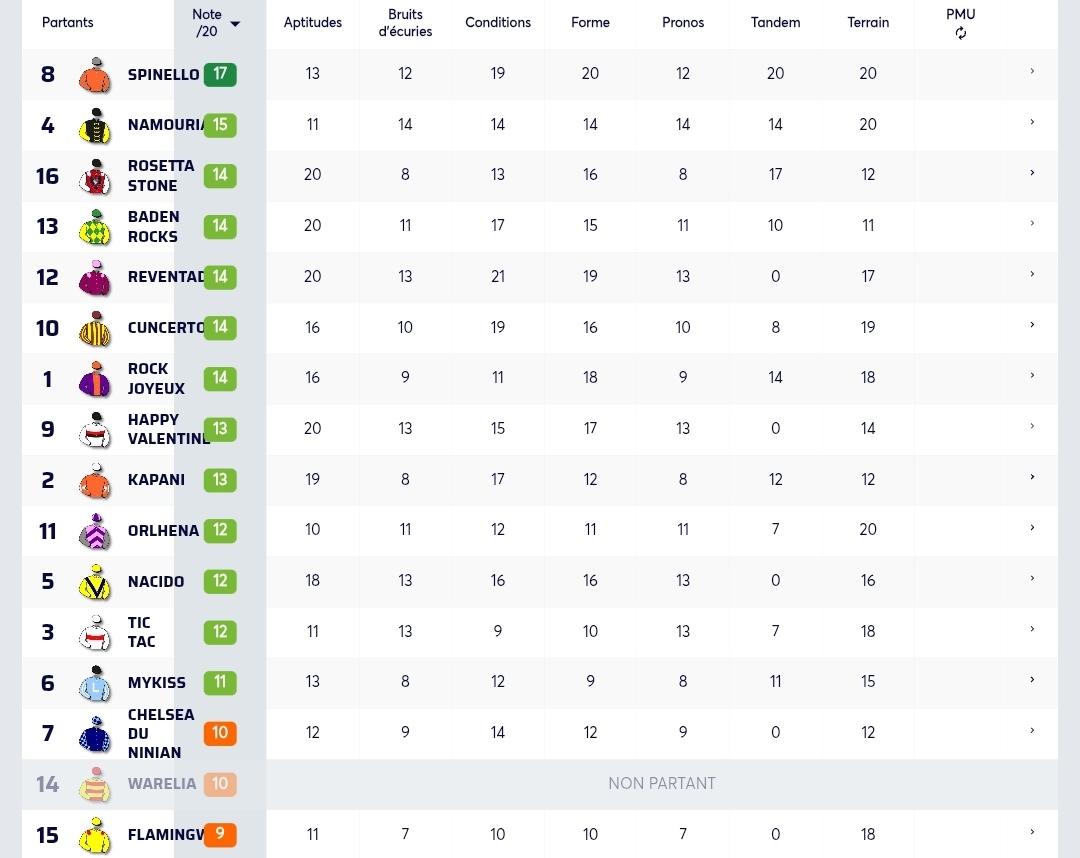
Task: Click Chelsea du Ninian's blue jockey silk
Action: click(95, 734)
